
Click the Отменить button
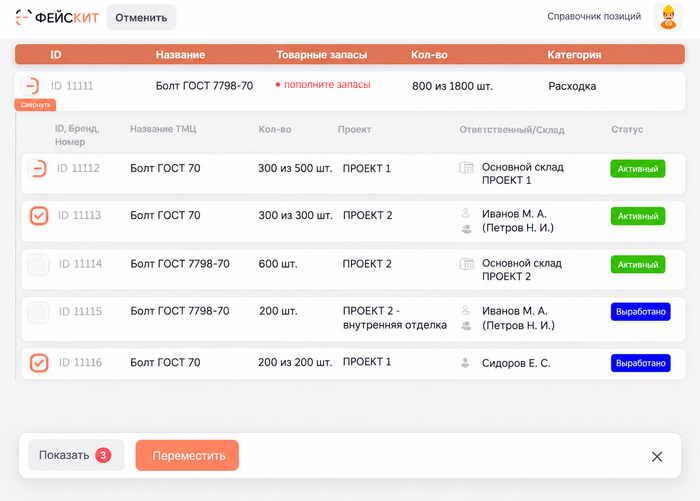(x=141, y=17)
